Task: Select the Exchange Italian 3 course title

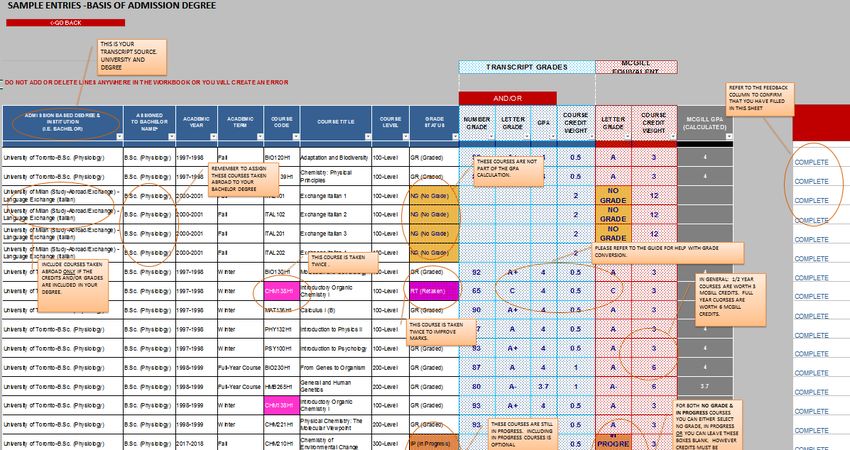Action: 336,234
